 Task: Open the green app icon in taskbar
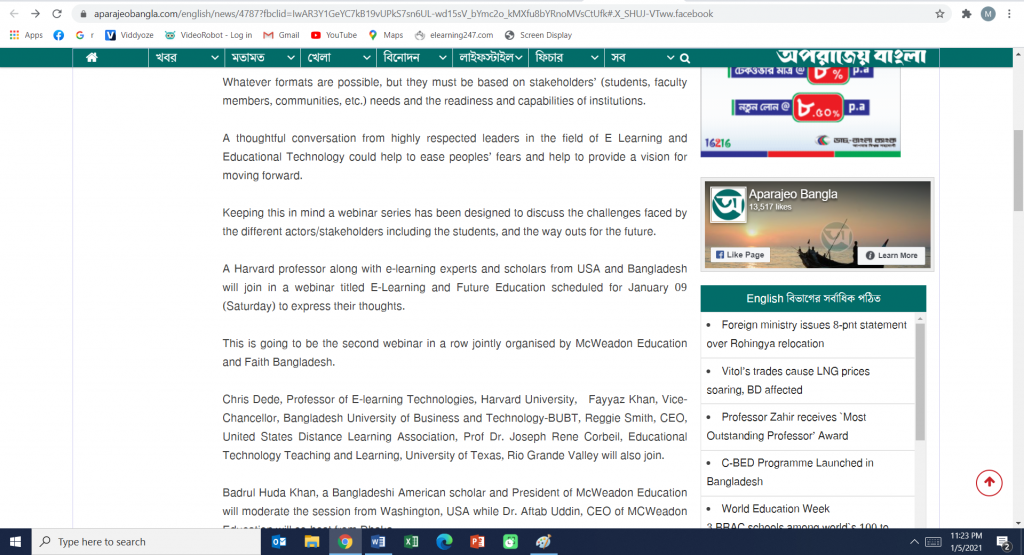510,542
